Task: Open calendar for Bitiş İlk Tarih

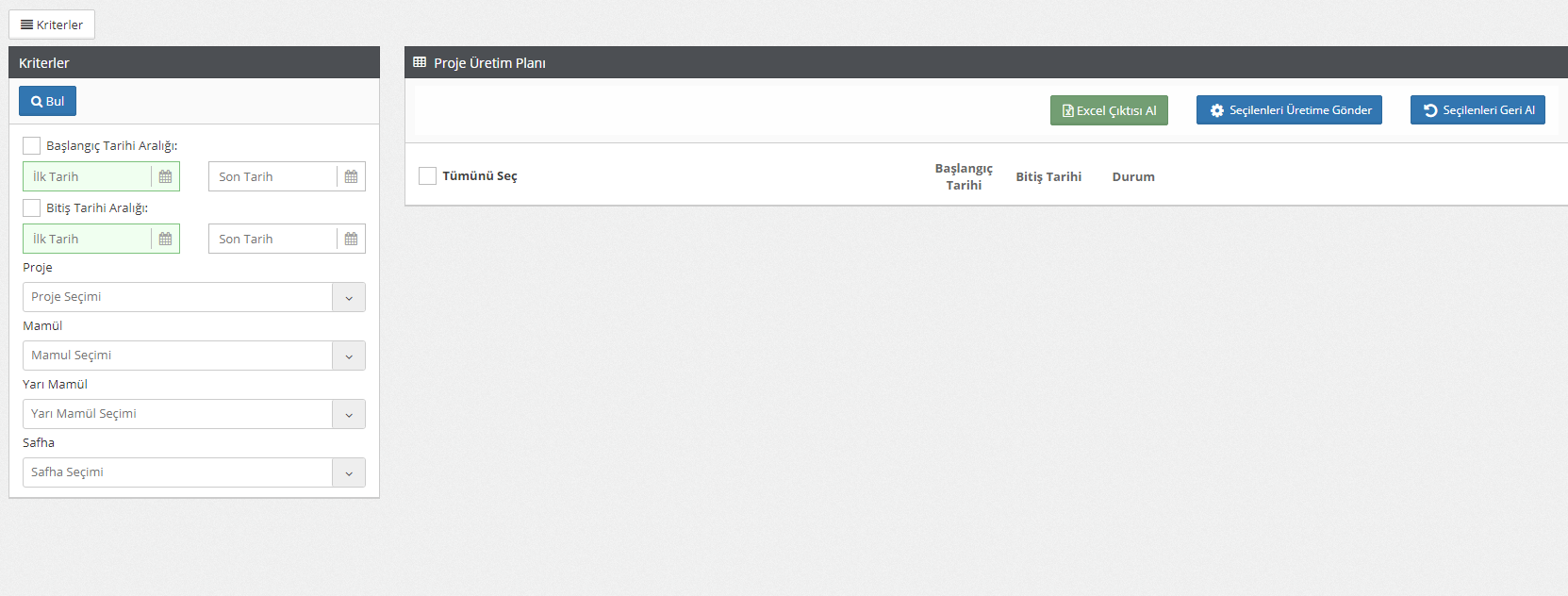Action: click(x=165, y=240)
